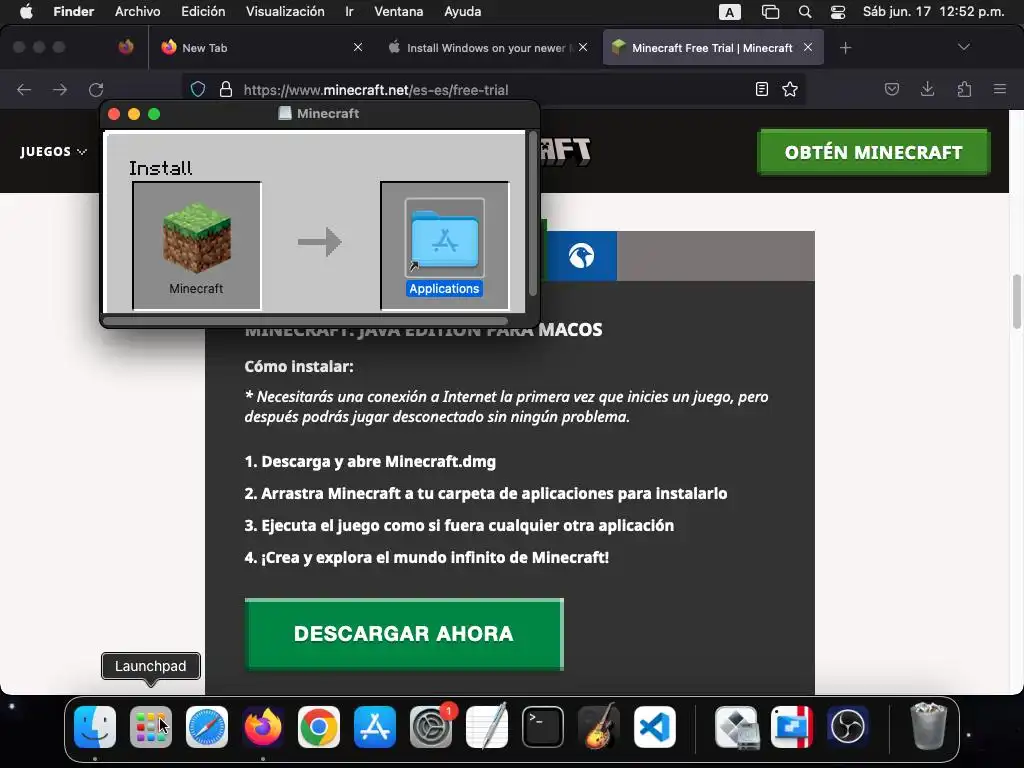Open the Finder application menu
1024x768 pixels.
(x=74, y=12)
